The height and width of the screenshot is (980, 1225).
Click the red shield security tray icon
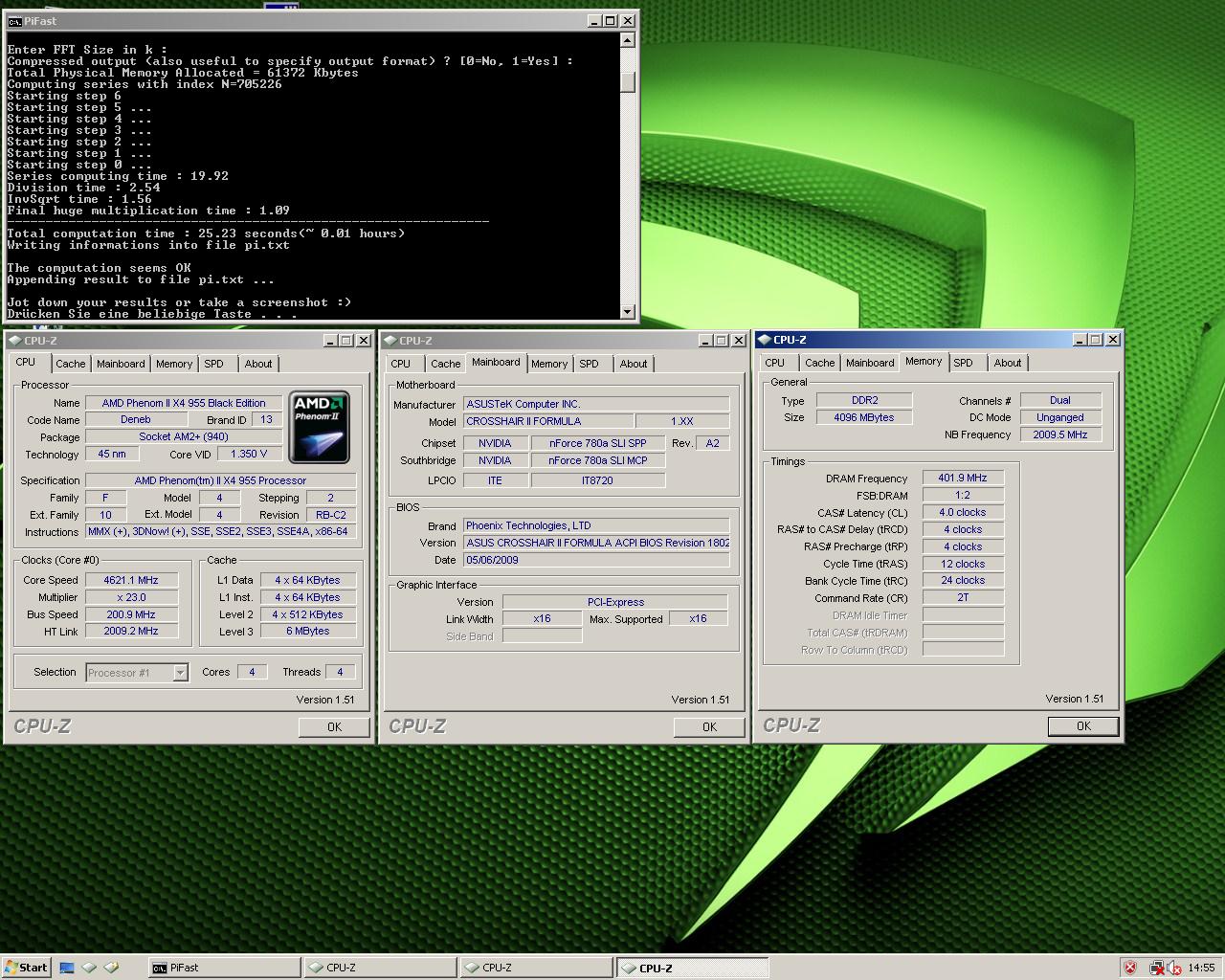click(x=1130, y=968)
